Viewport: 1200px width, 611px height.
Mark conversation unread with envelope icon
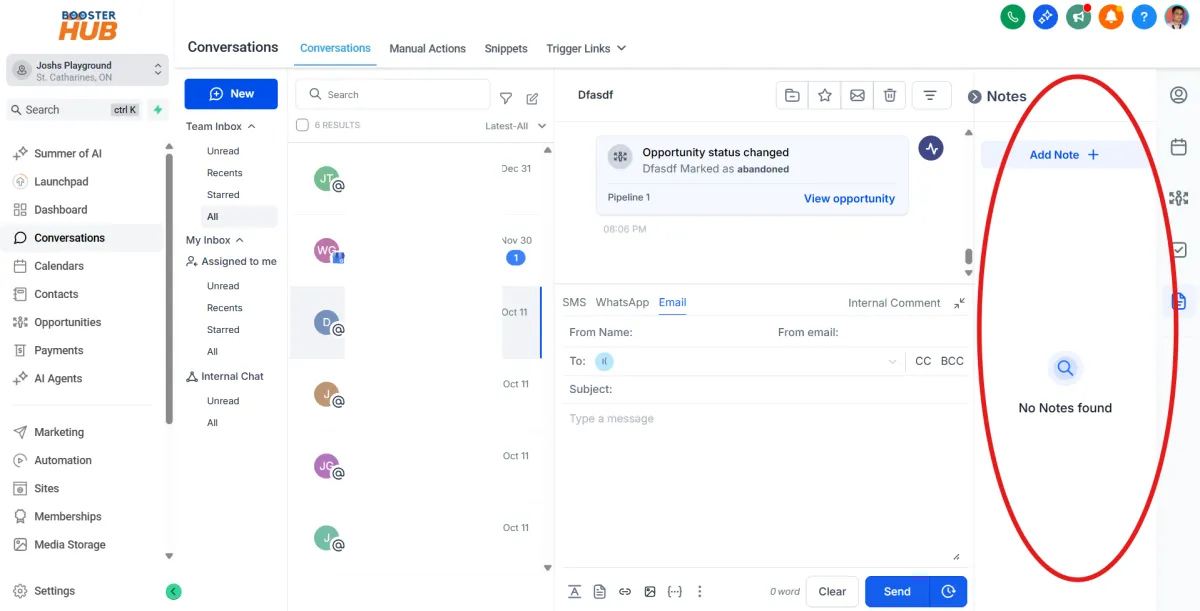857,95
